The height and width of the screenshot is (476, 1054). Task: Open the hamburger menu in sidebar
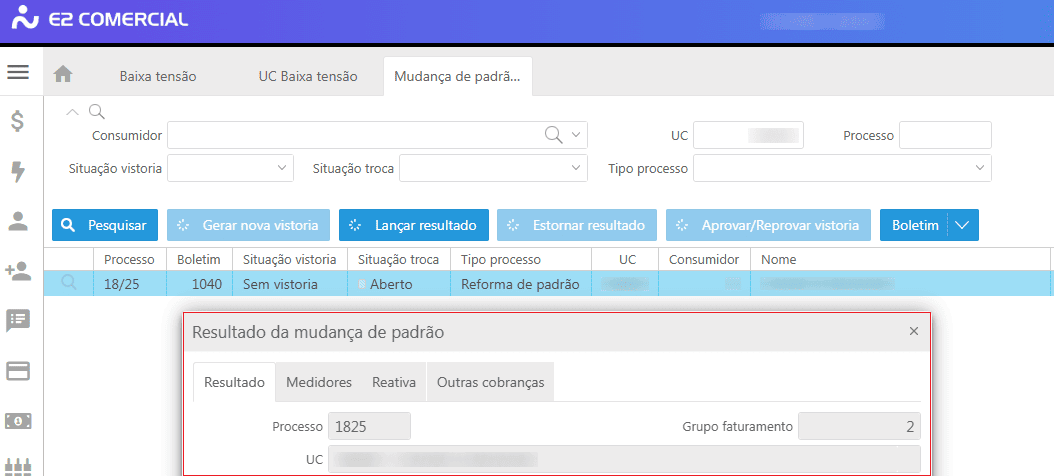pos(18,72)
